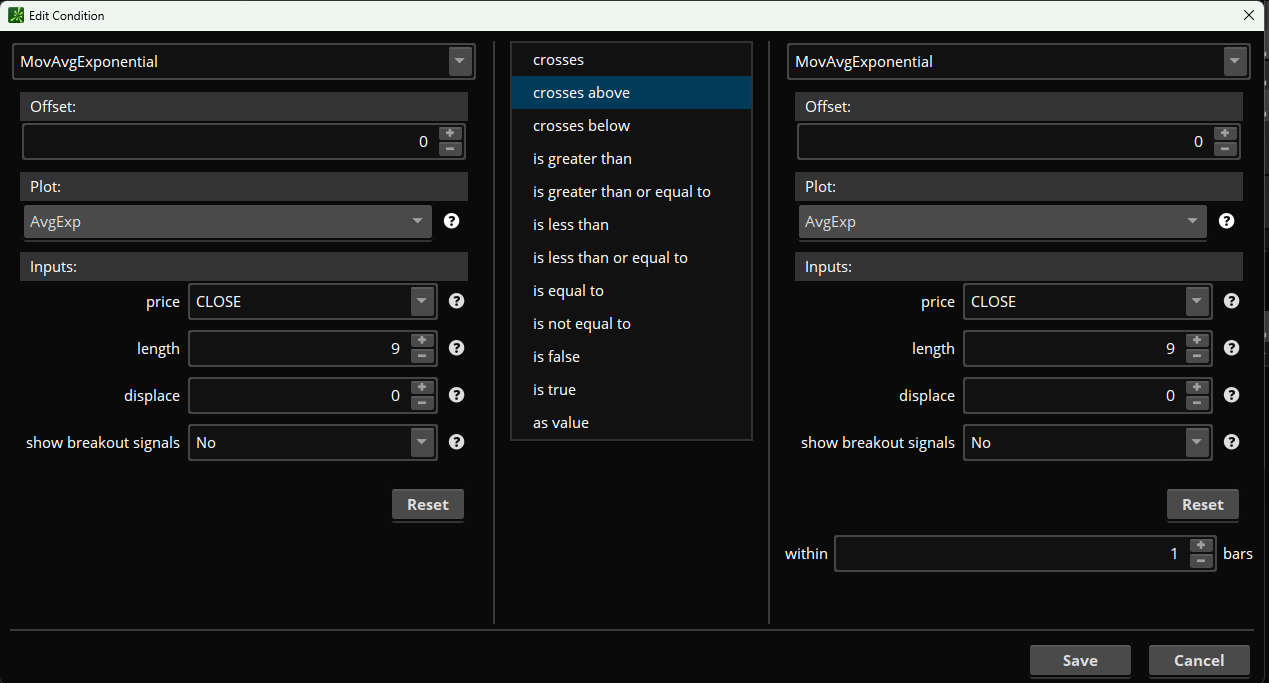The height and width of the screenshot is (683, 1269).
Task: Open left show breakout signals dropdown
Action: (x=423, y=442)
